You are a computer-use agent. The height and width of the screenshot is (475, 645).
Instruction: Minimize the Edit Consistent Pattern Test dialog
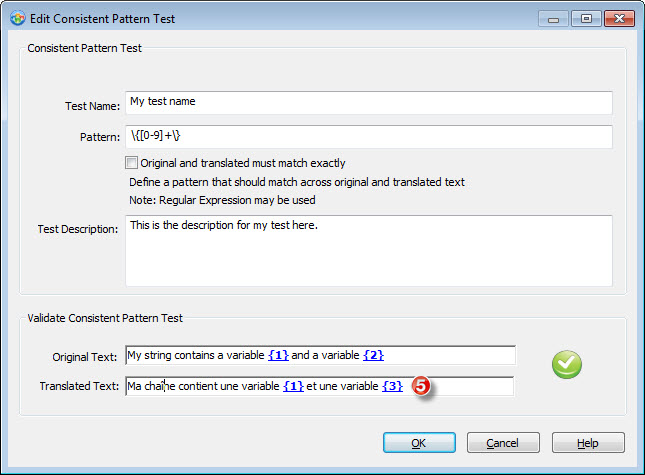pos(553,19)
